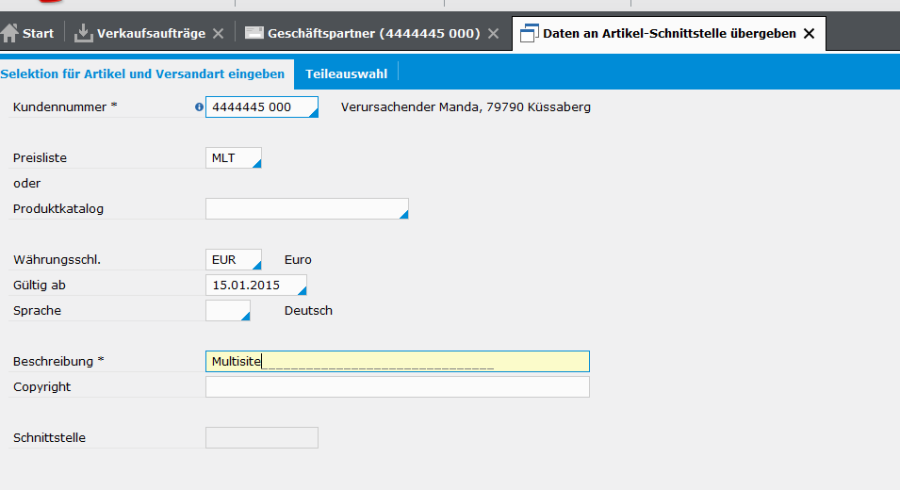
Task: Click the Verkaufsaufträge download icon
Action: click(x=83, y=33)
